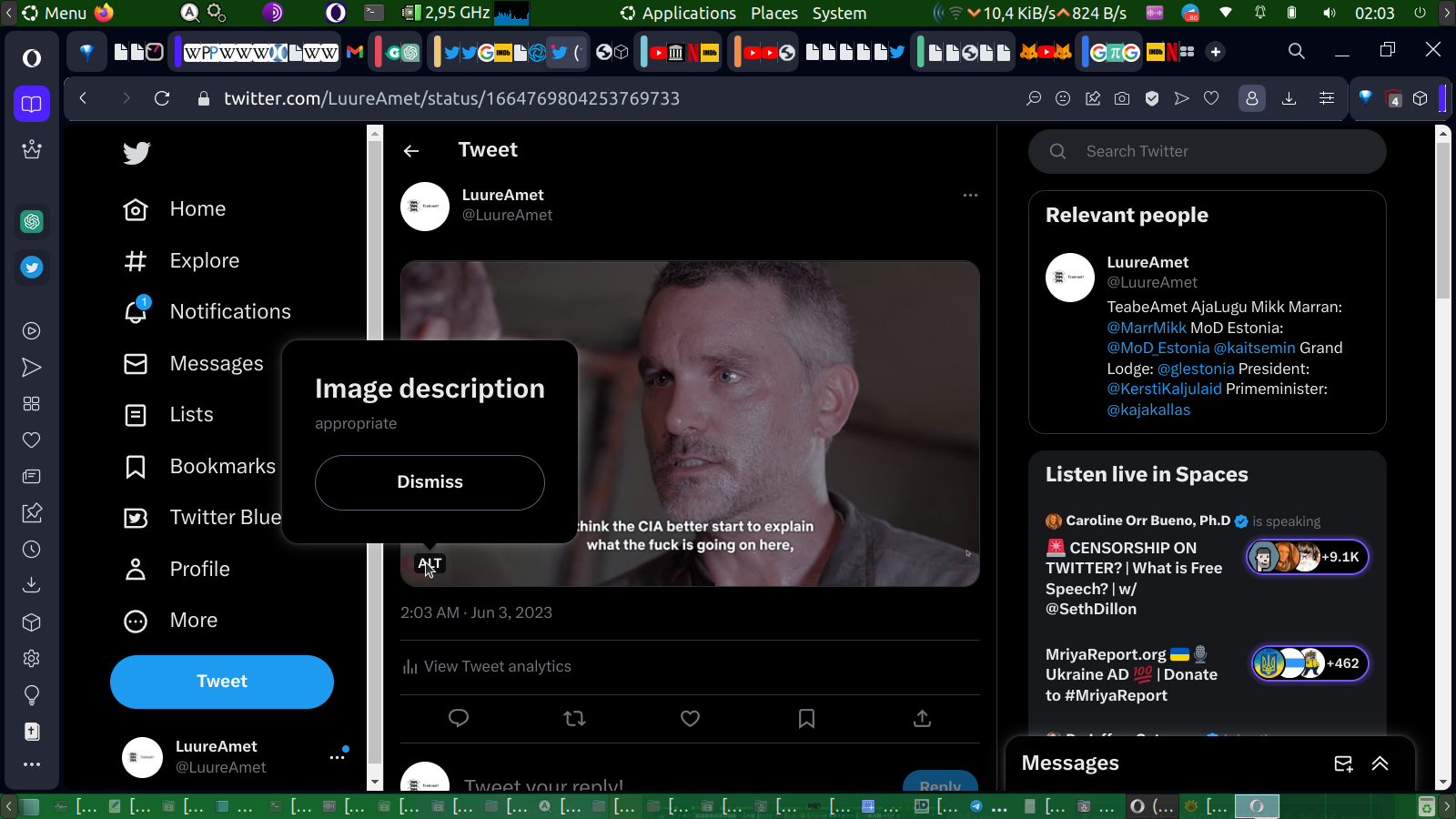Like the tweet with the heart icon
The image size is (1456, 819).
pyautogui.click(x=690, y=719)
